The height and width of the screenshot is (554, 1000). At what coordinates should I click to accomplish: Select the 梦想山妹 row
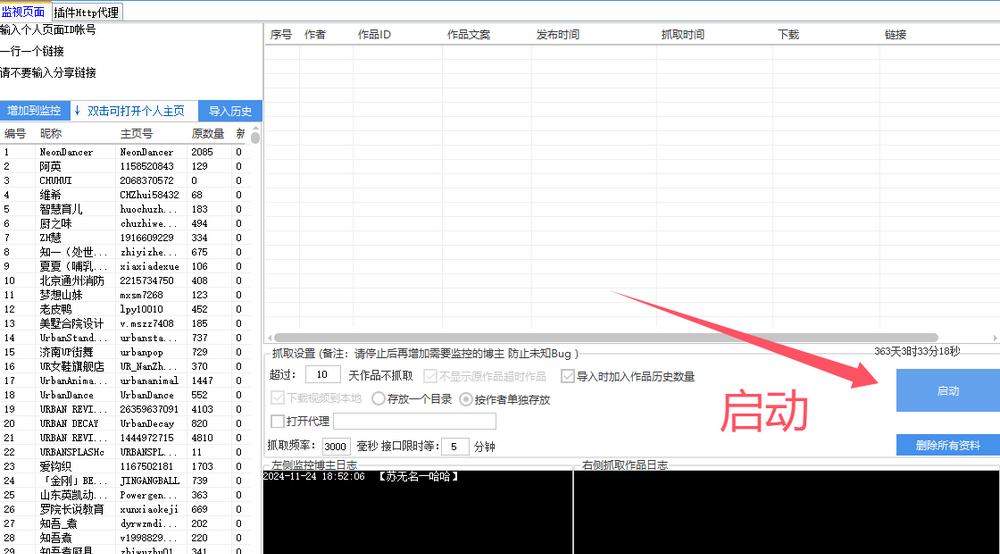click(x=125, y=295)
